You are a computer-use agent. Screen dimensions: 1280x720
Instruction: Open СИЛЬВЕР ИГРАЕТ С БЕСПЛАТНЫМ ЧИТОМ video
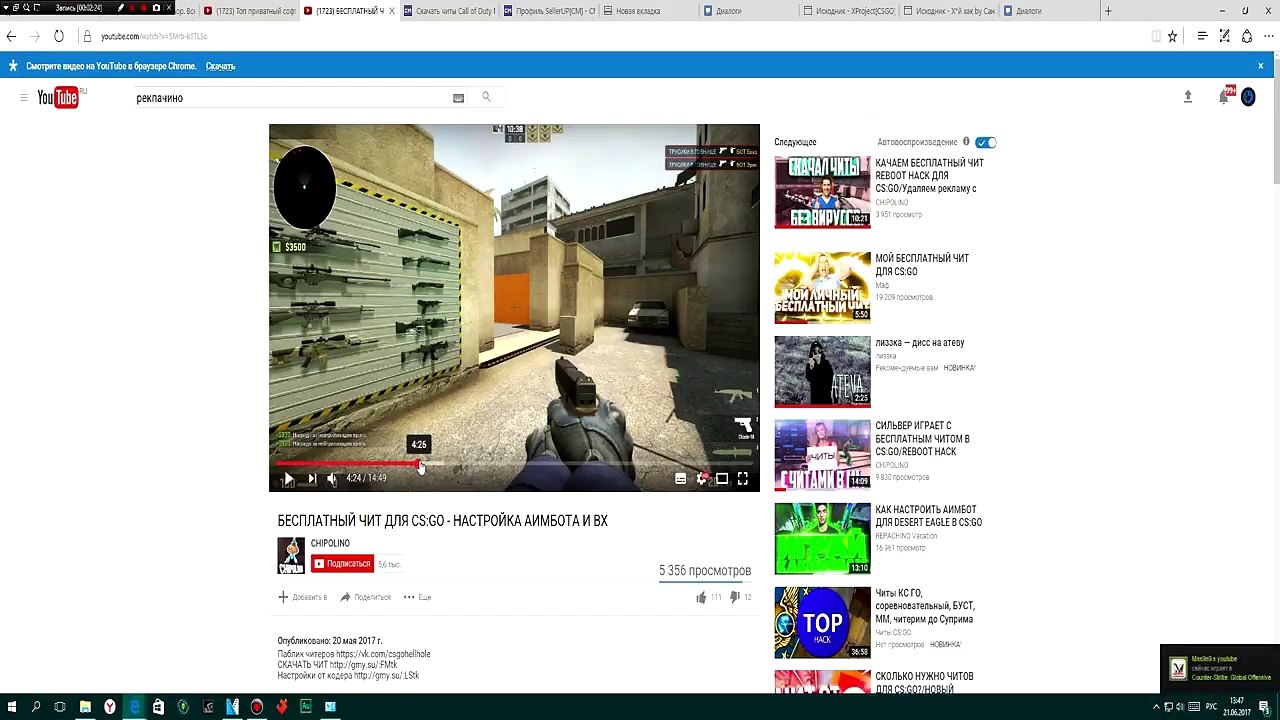click(x=923, y=439)
